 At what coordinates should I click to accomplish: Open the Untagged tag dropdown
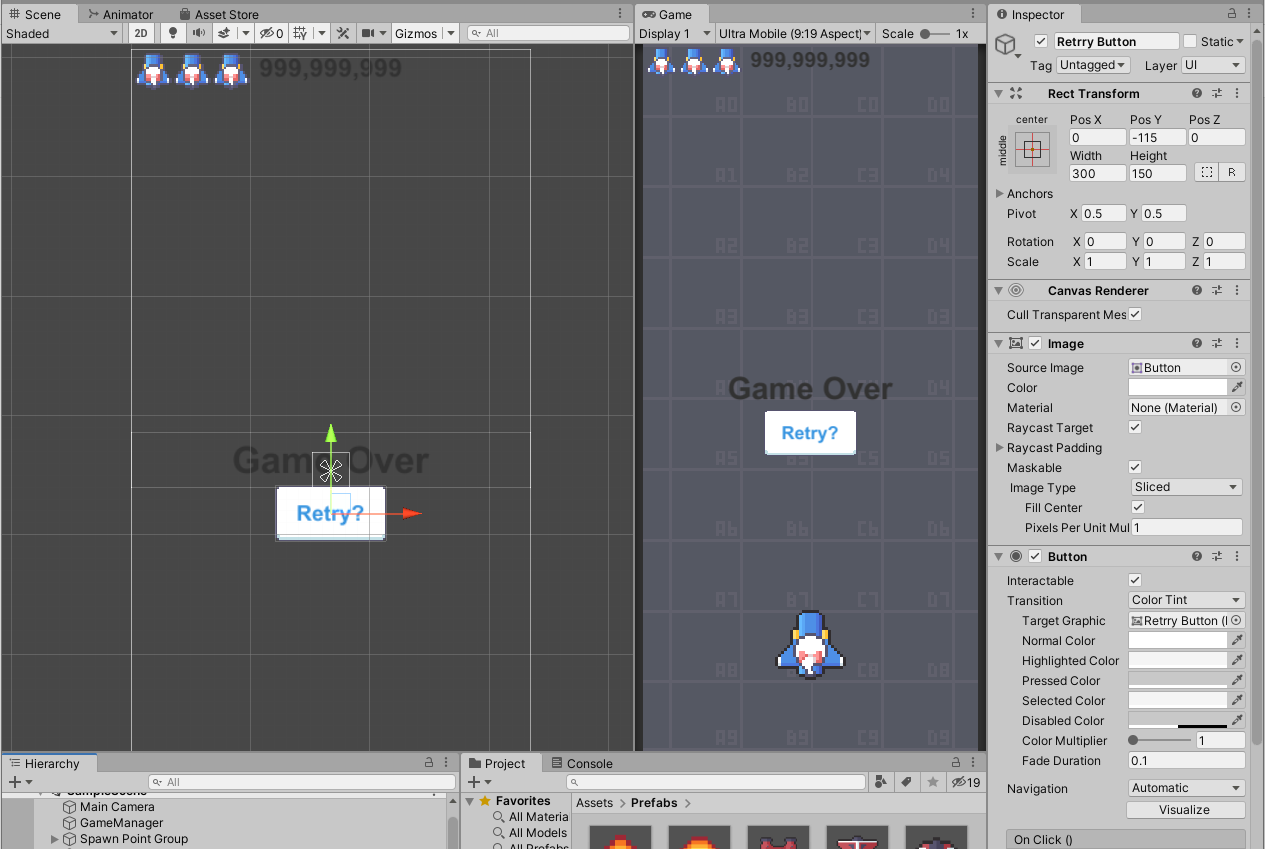click(1092, 65)
